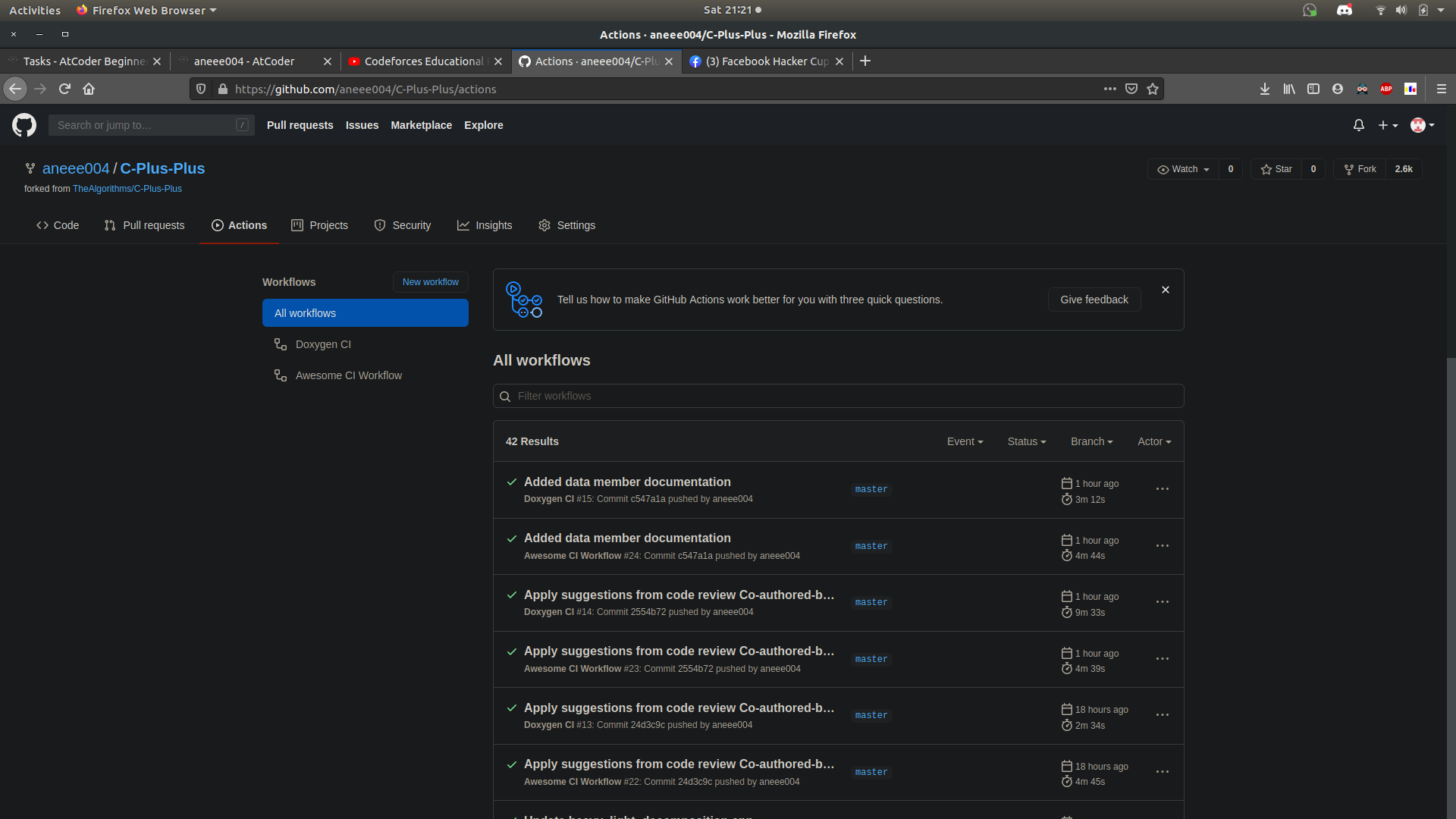Open TheAlgorithms/C-Plus-Plus fork source link
1456x819 pixels.
click(127, 189)
